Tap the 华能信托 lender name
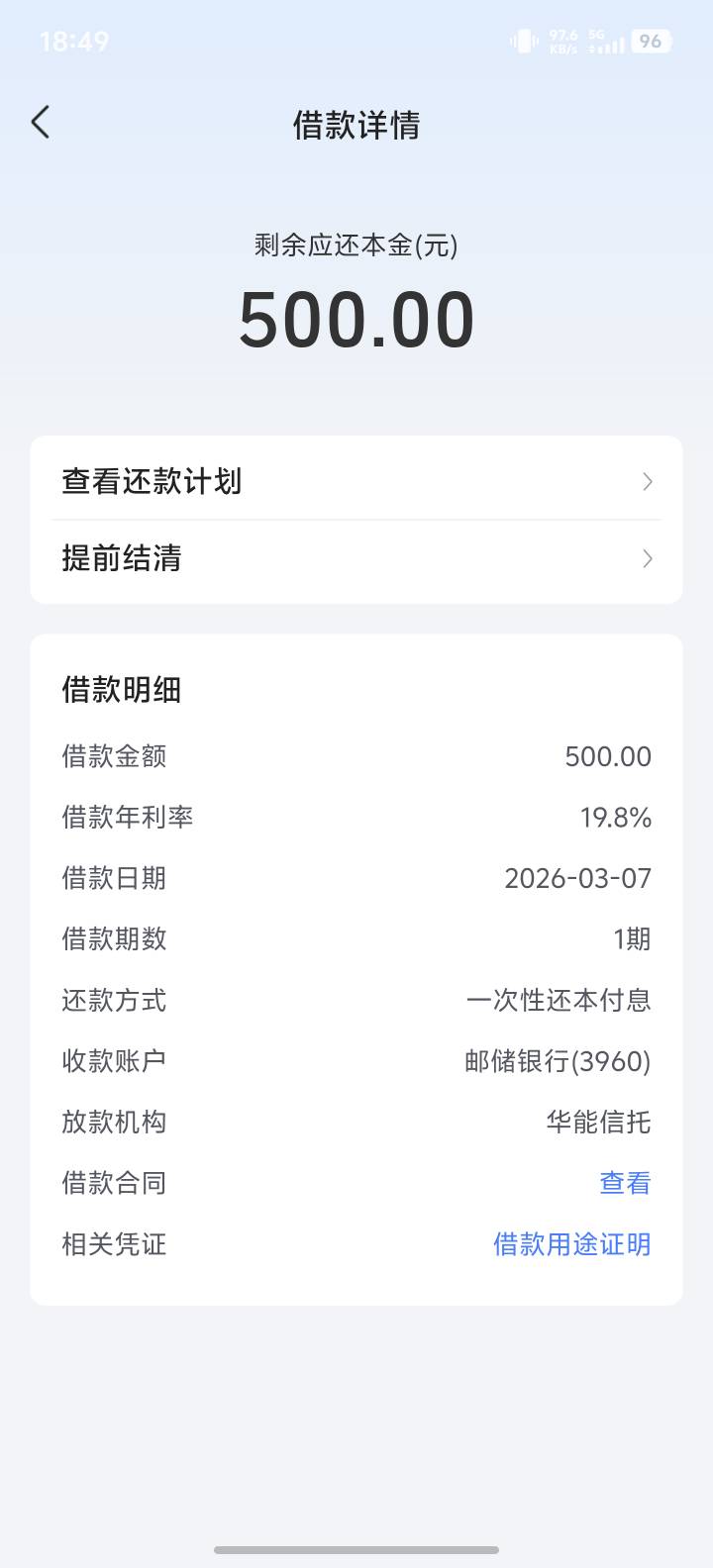 (598, 1123)
